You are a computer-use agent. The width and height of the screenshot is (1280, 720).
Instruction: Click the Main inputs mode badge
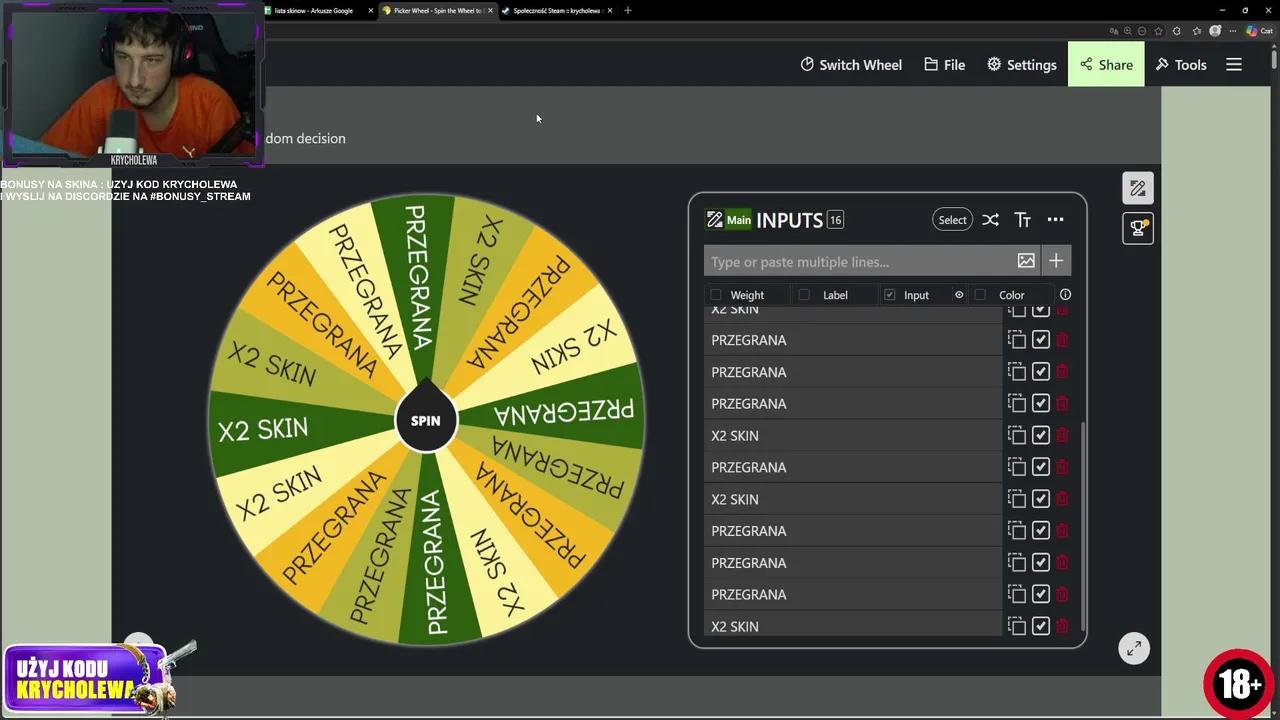[x=729, y=220]
